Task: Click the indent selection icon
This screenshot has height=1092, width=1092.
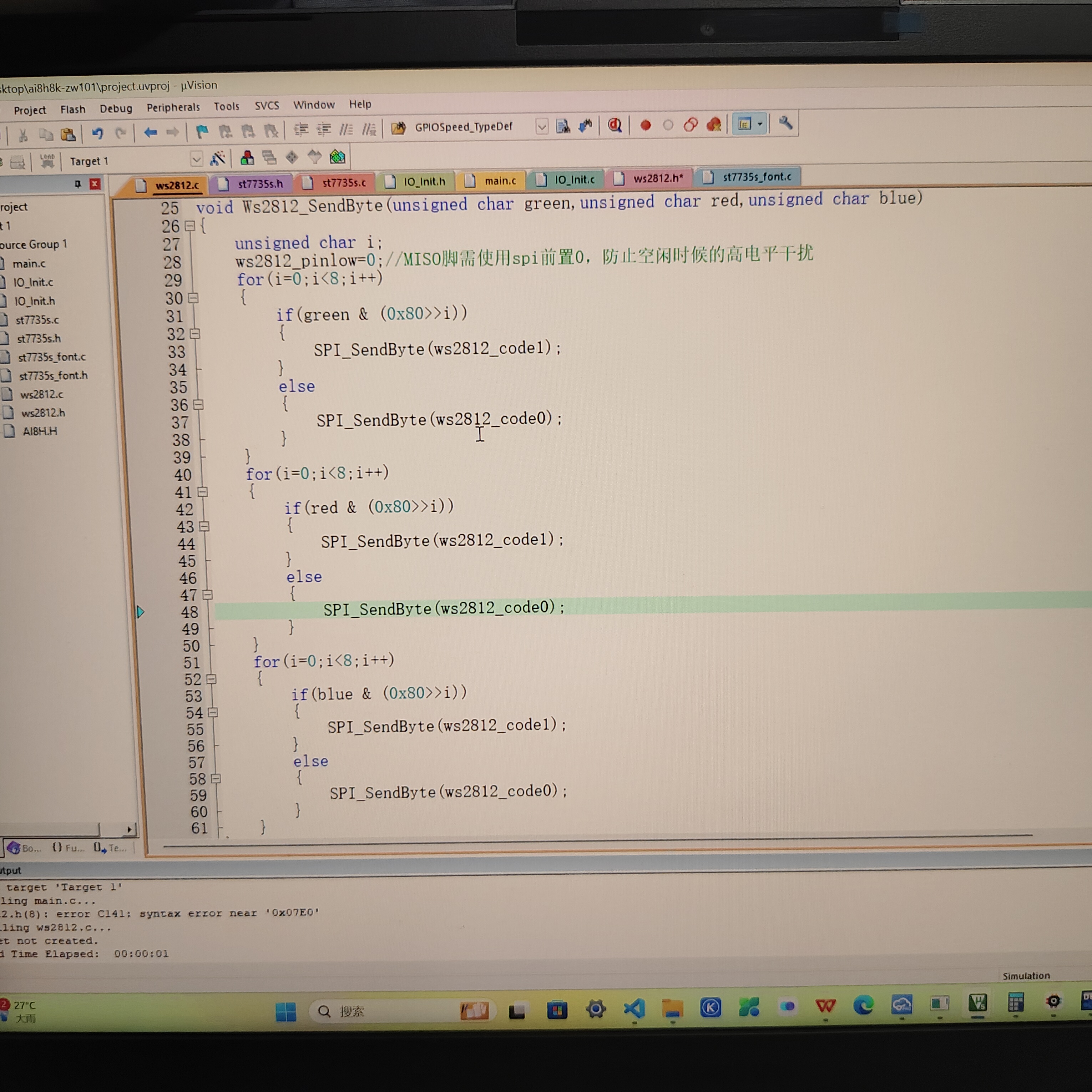Action: click(x=301, y=130)
